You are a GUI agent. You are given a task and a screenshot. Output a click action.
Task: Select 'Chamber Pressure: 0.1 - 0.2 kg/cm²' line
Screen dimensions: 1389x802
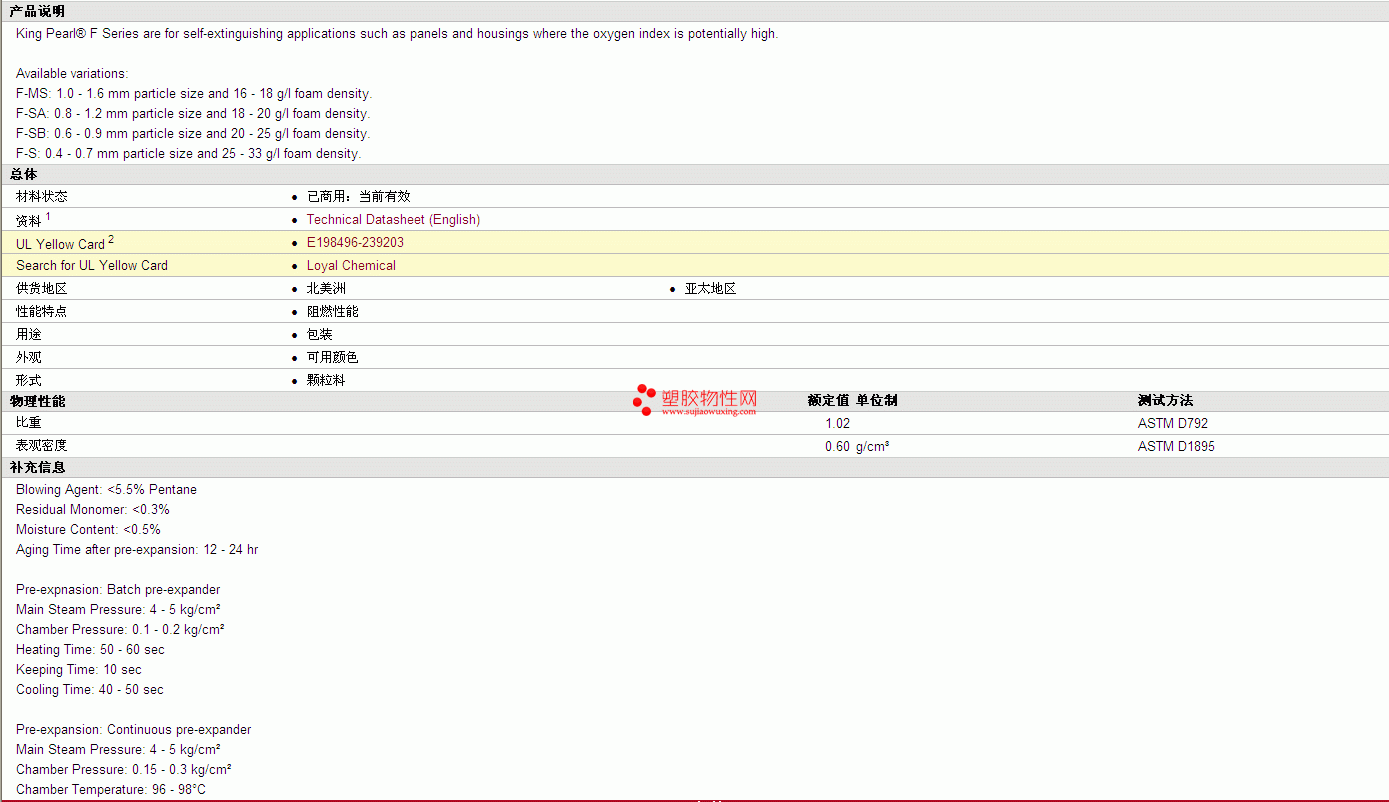[x=120, y=629]
